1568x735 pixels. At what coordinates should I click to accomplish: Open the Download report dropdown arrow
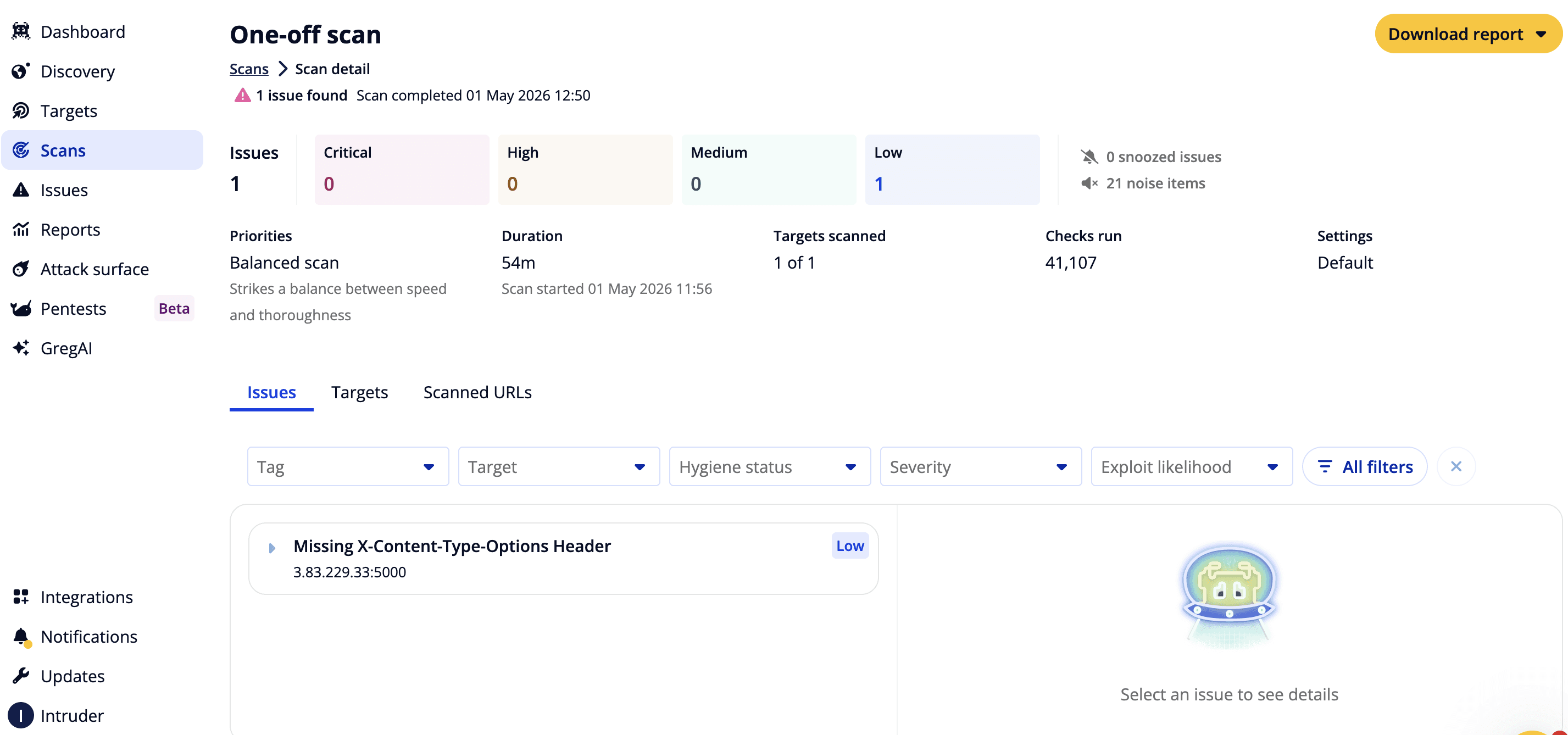point(1541,34)
